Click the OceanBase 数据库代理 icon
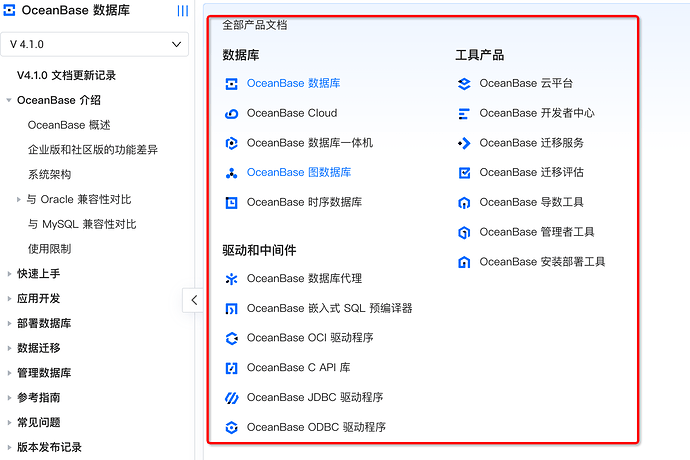The width and height of the screenshot is (690, 460). point(231,279)
